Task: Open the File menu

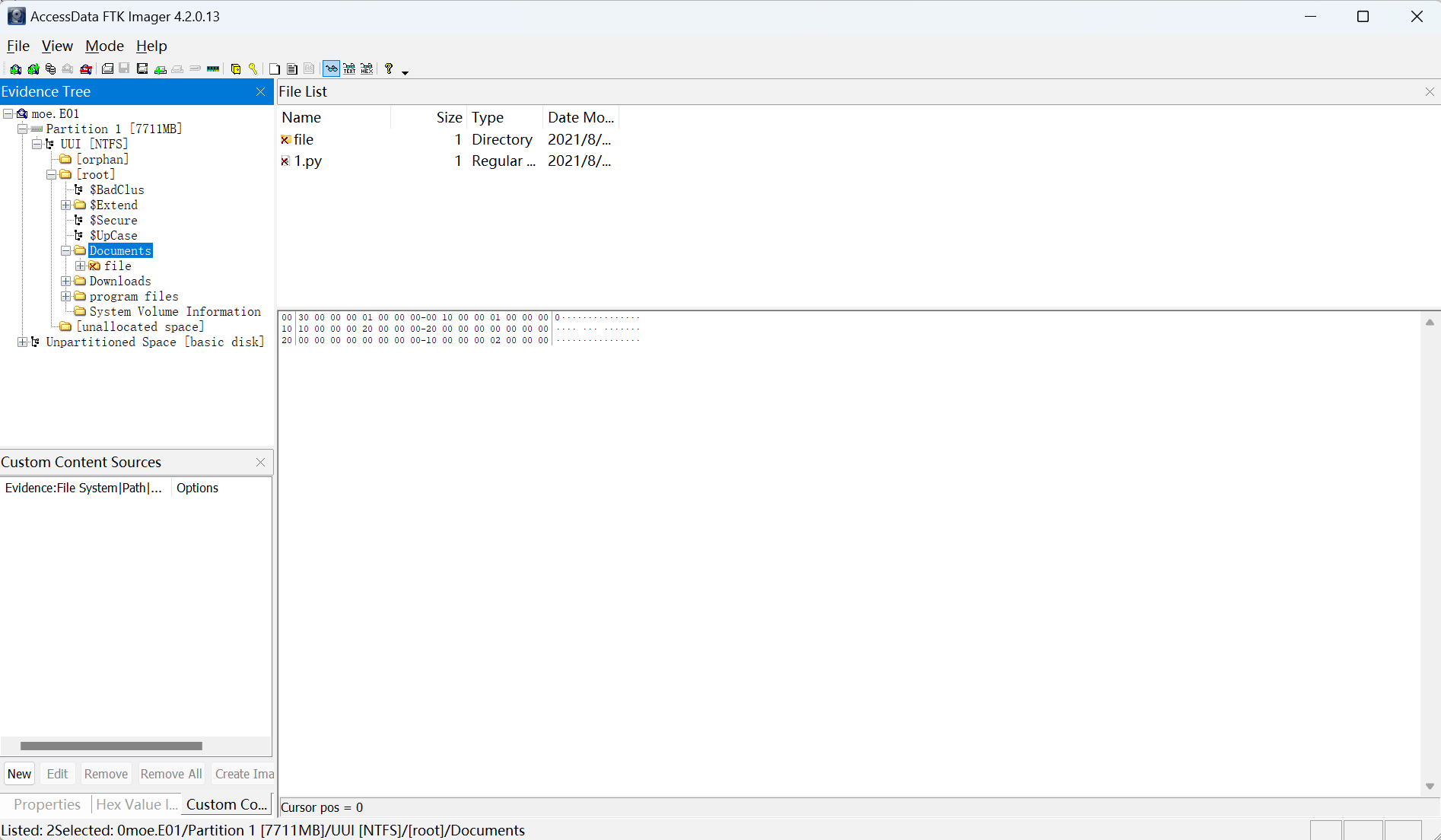Action: [x=17, y=46]
